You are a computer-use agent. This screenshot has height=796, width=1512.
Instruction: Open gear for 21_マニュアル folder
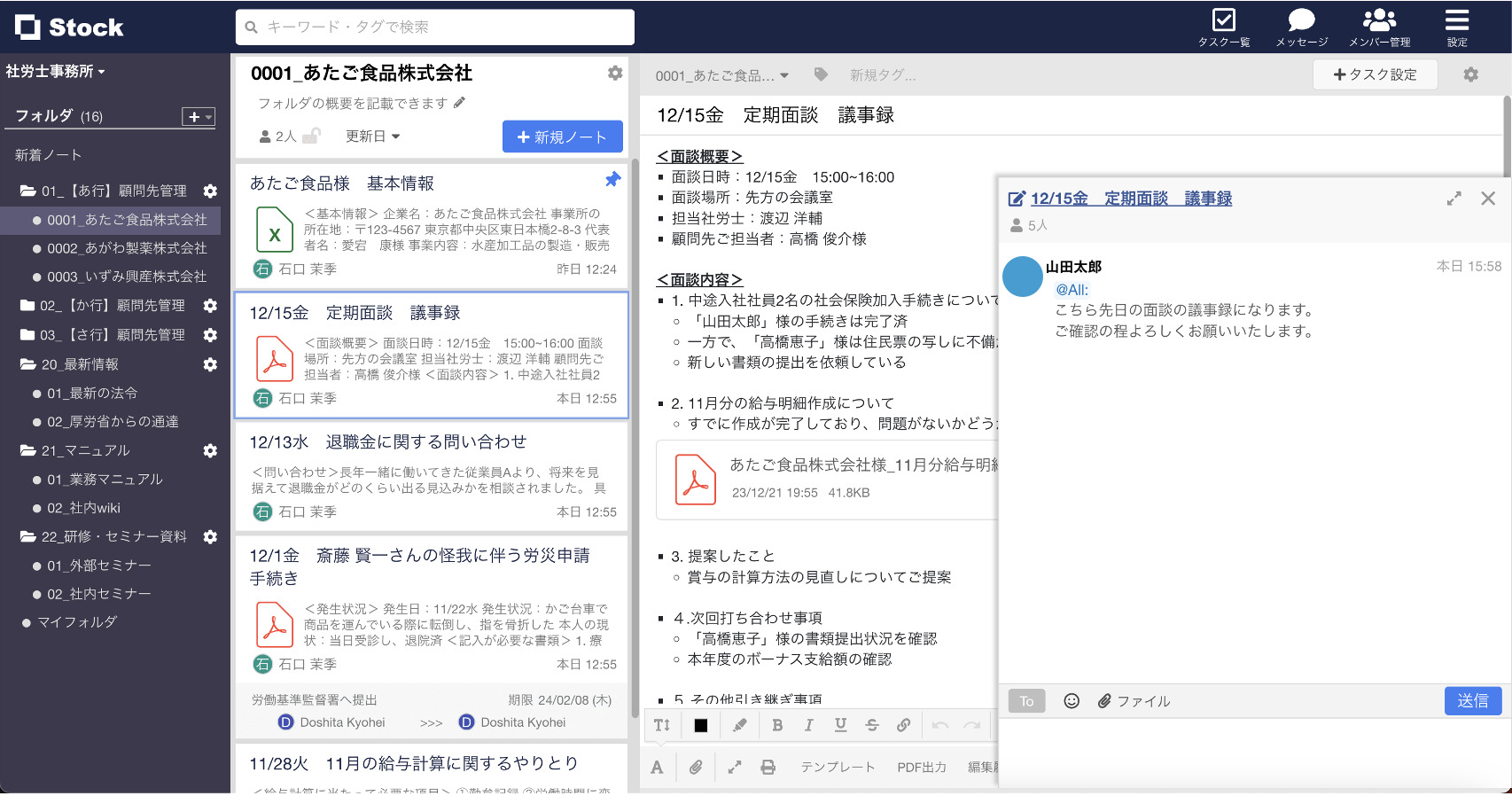pos(210,450)
